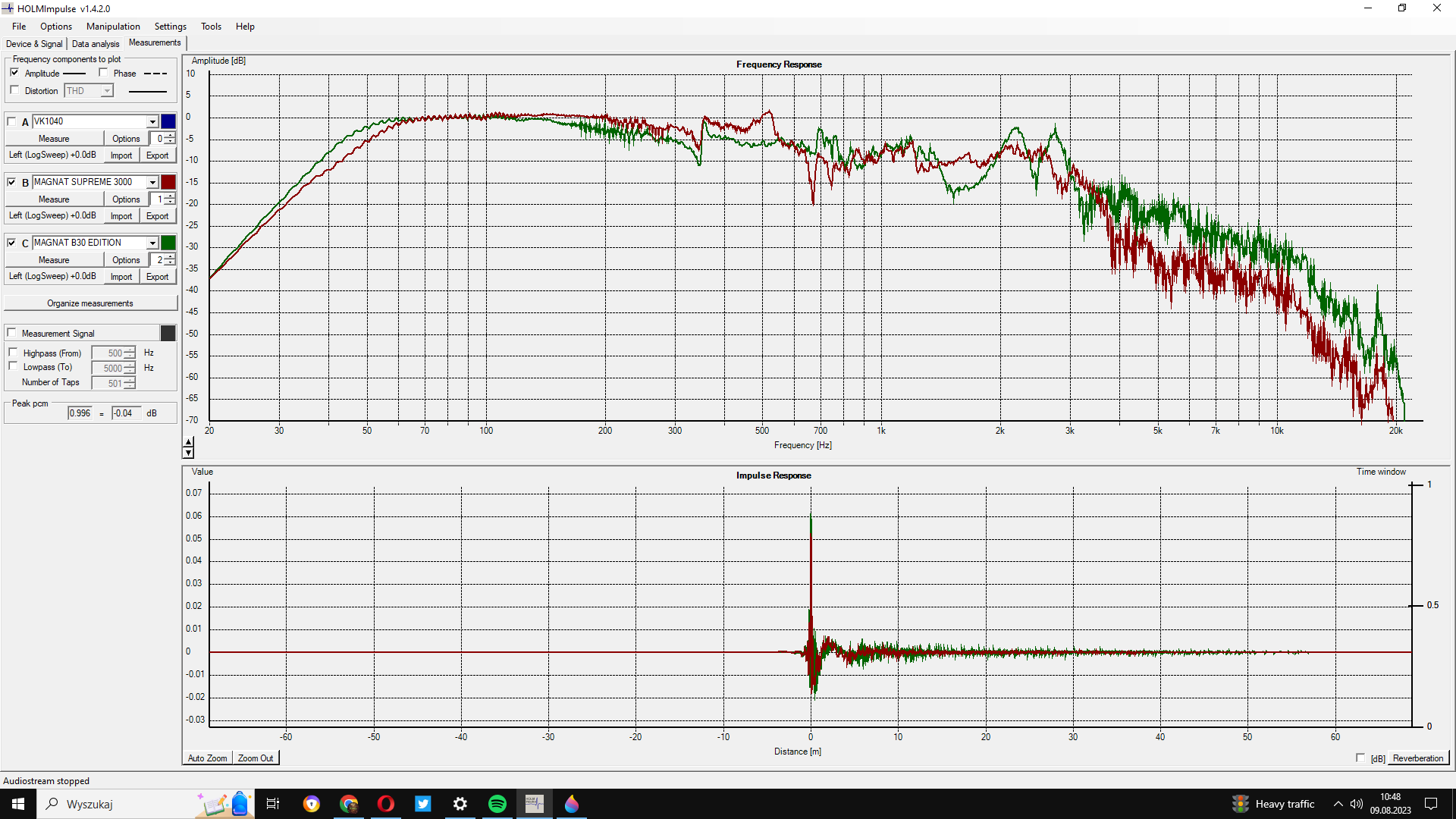
Task: Click the green color swatch for C
Action: click(168, 243)
